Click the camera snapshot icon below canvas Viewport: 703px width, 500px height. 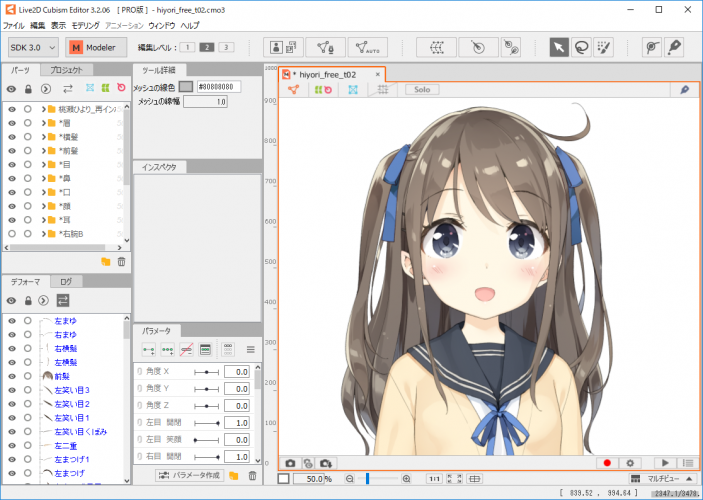click(x=290, y=463)
